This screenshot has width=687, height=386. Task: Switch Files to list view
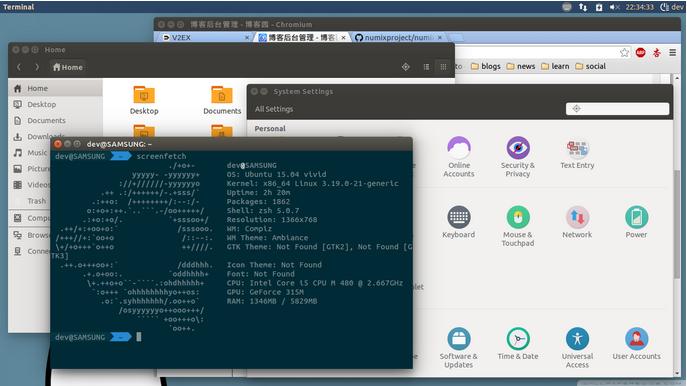coord(426,67)
